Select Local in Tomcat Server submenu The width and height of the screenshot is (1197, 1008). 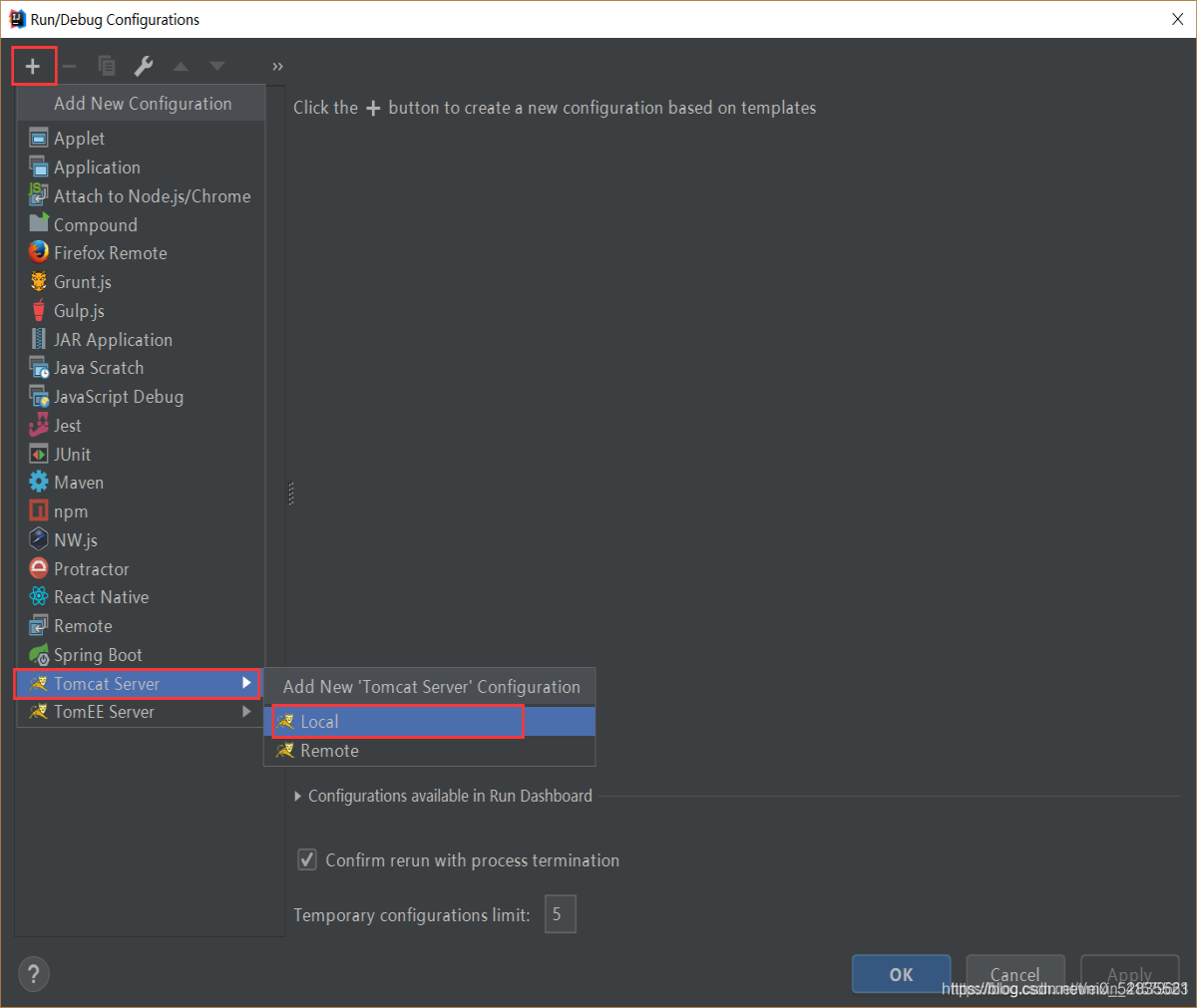click(430, 721)
